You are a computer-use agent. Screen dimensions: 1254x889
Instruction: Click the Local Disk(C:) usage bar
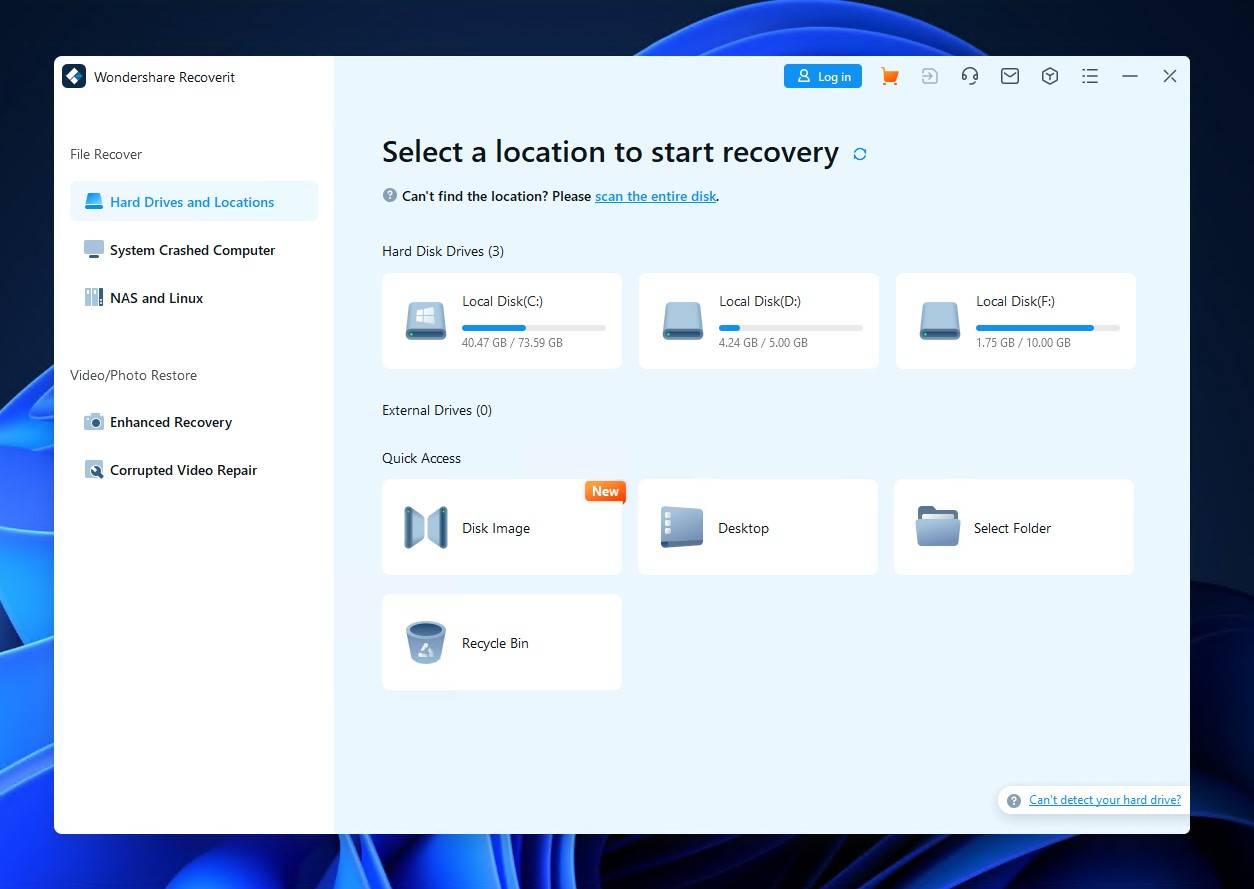pos(534,327)
